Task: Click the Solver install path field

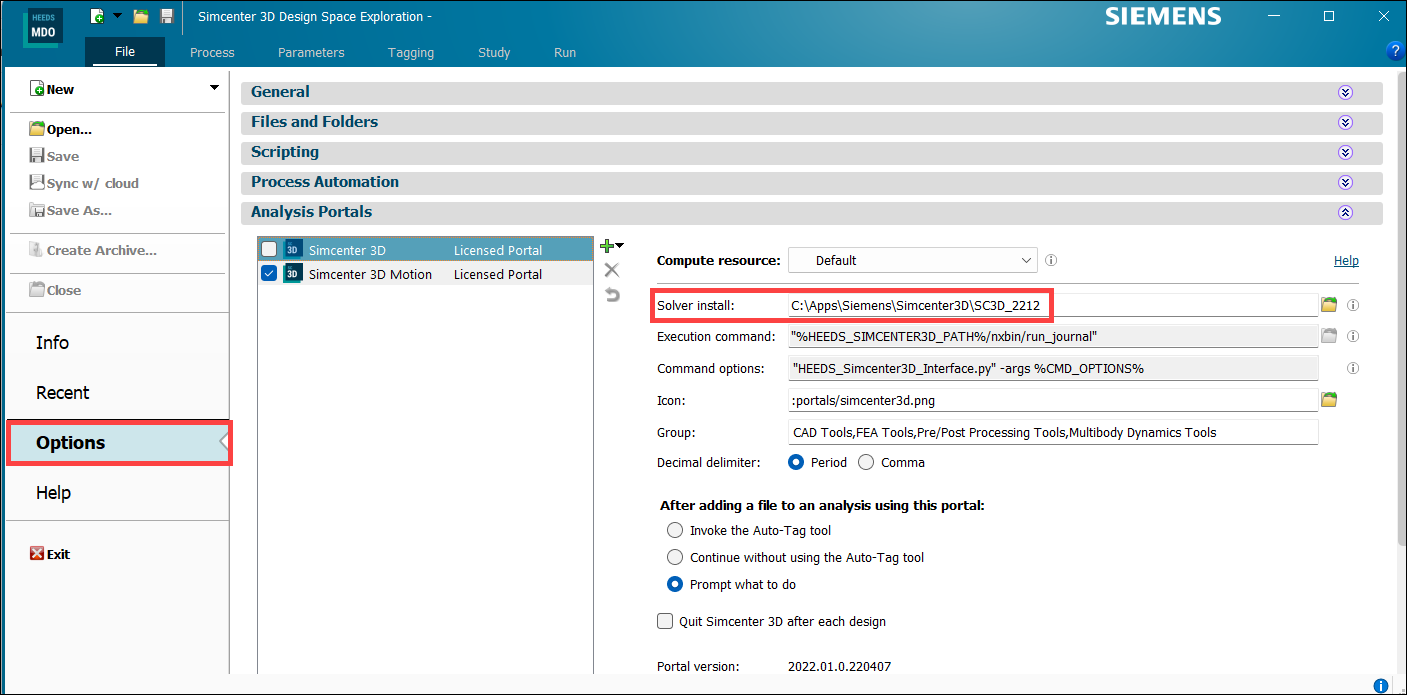Action: 1050,305
